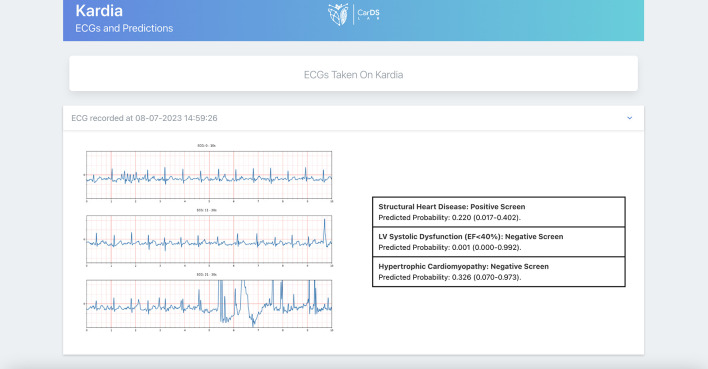The height and width of the screenshot is (369, 708).
Task: Click the Structural Heart Disease result row
Action: click(x=498, y=212)
